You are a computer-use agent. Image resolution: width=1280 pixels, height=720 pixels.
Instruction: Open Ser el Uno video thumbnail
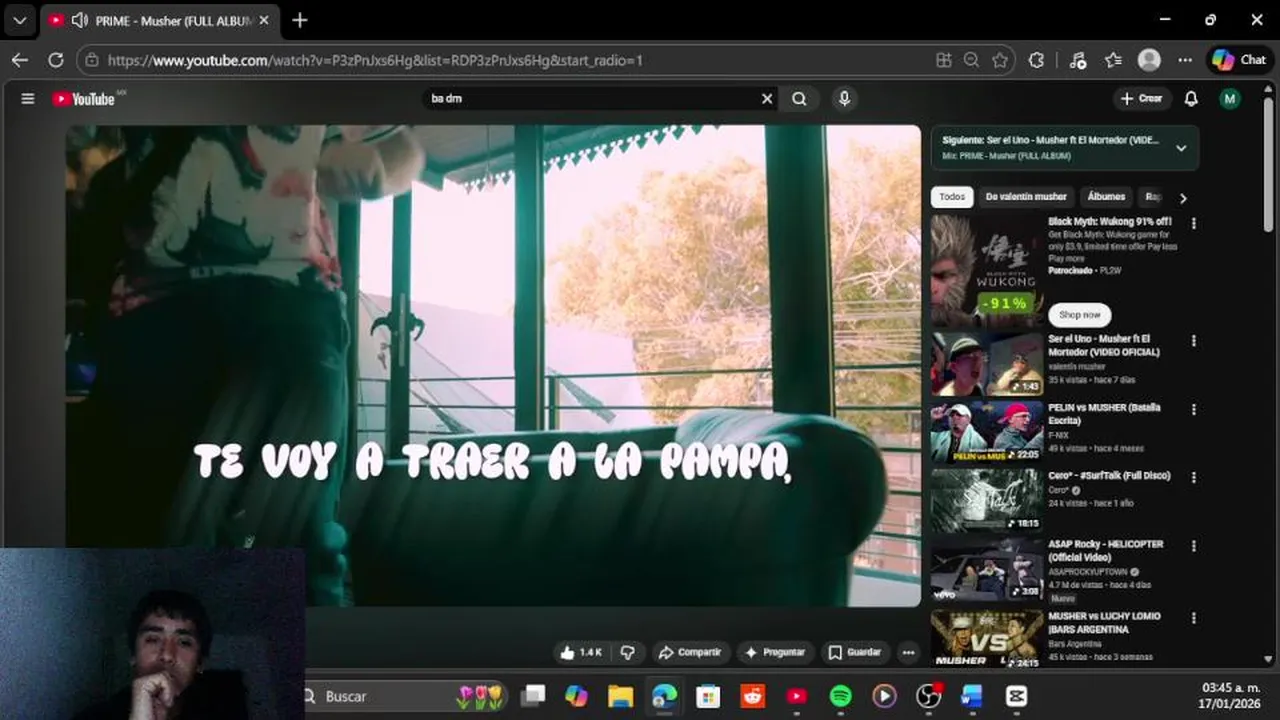986,364
